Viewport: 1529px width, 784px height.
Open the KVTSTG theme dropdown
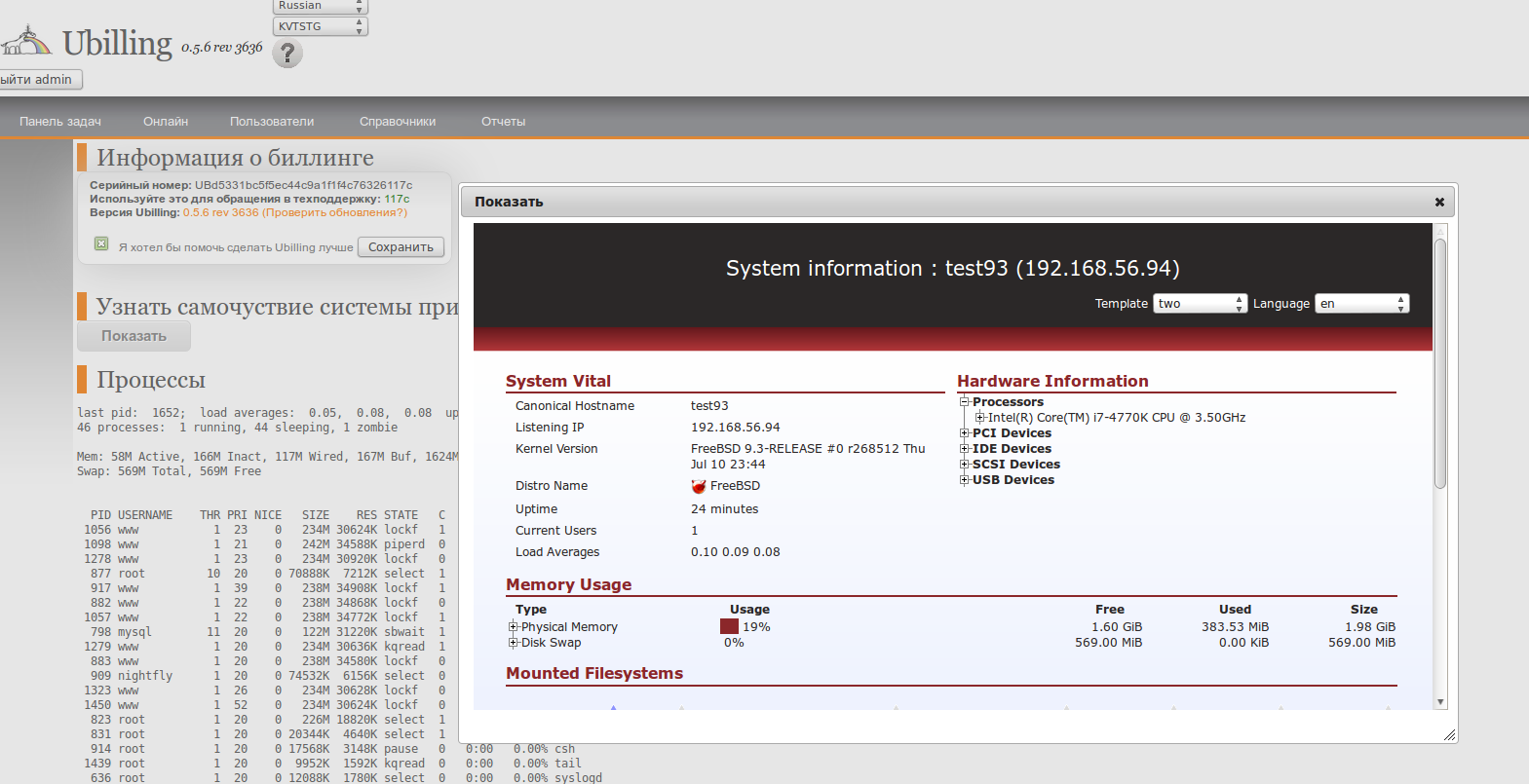click(321, 26)
